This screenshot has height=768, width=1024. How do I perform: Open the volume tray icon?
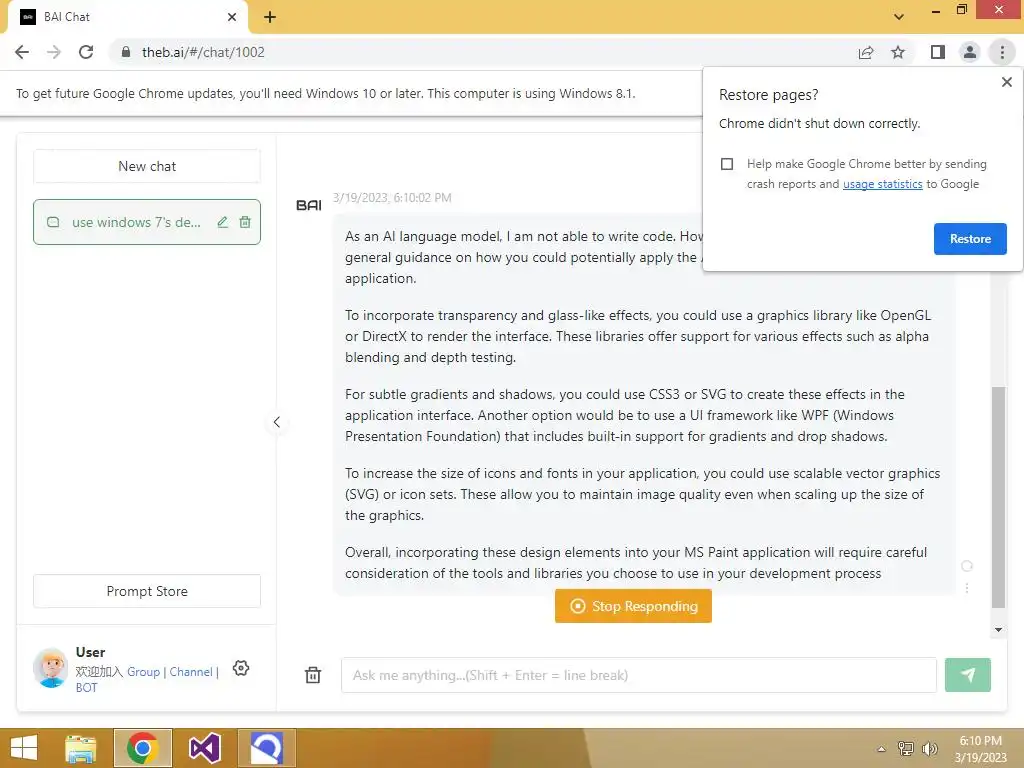[x=930, y=748]
